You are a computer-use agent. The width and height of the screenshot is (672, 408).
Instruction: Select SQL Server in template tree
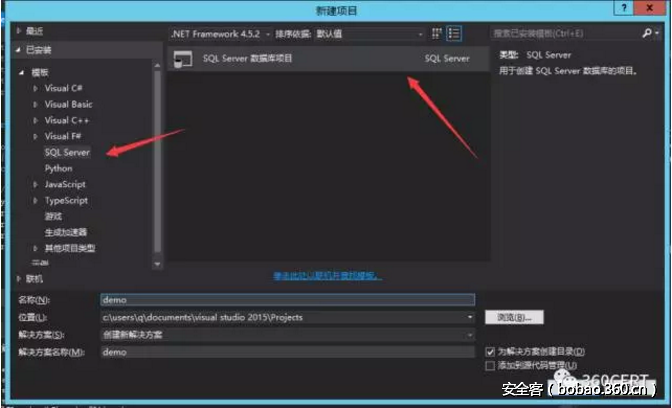[x=67, y=152]
